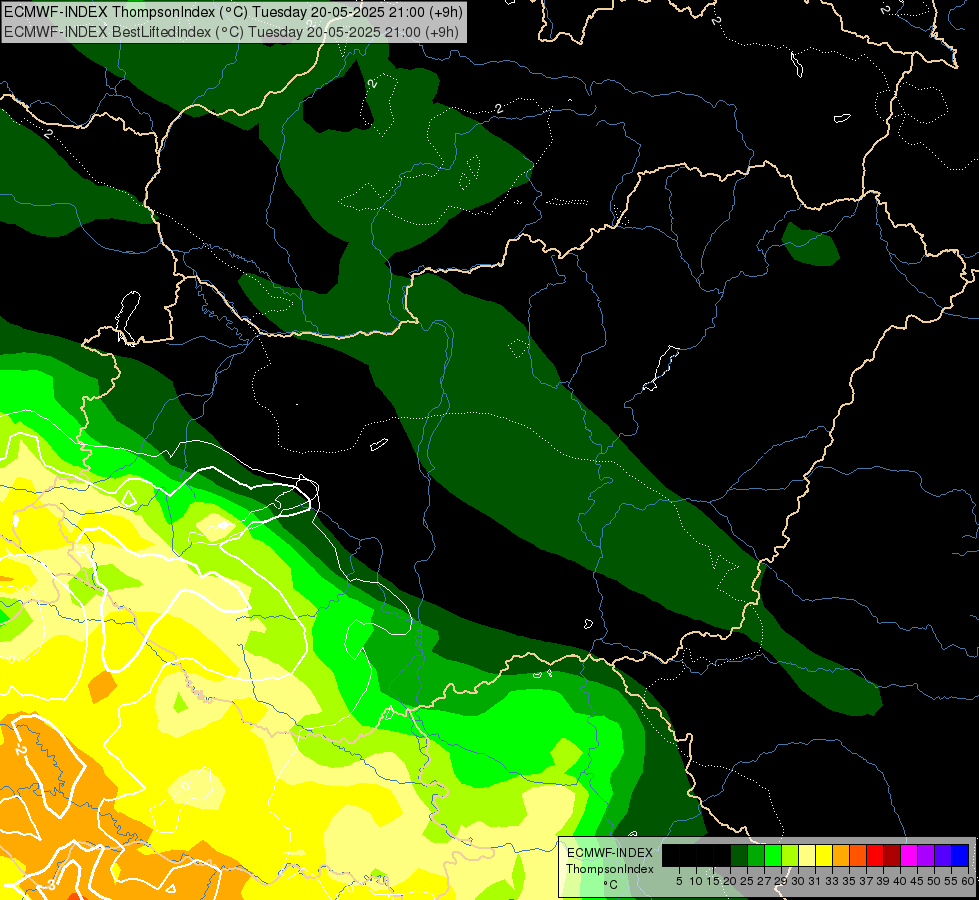The image size is (979, 900).
Task: Click the legend's ECMWF-INDEX label
Action: point(610,853)
